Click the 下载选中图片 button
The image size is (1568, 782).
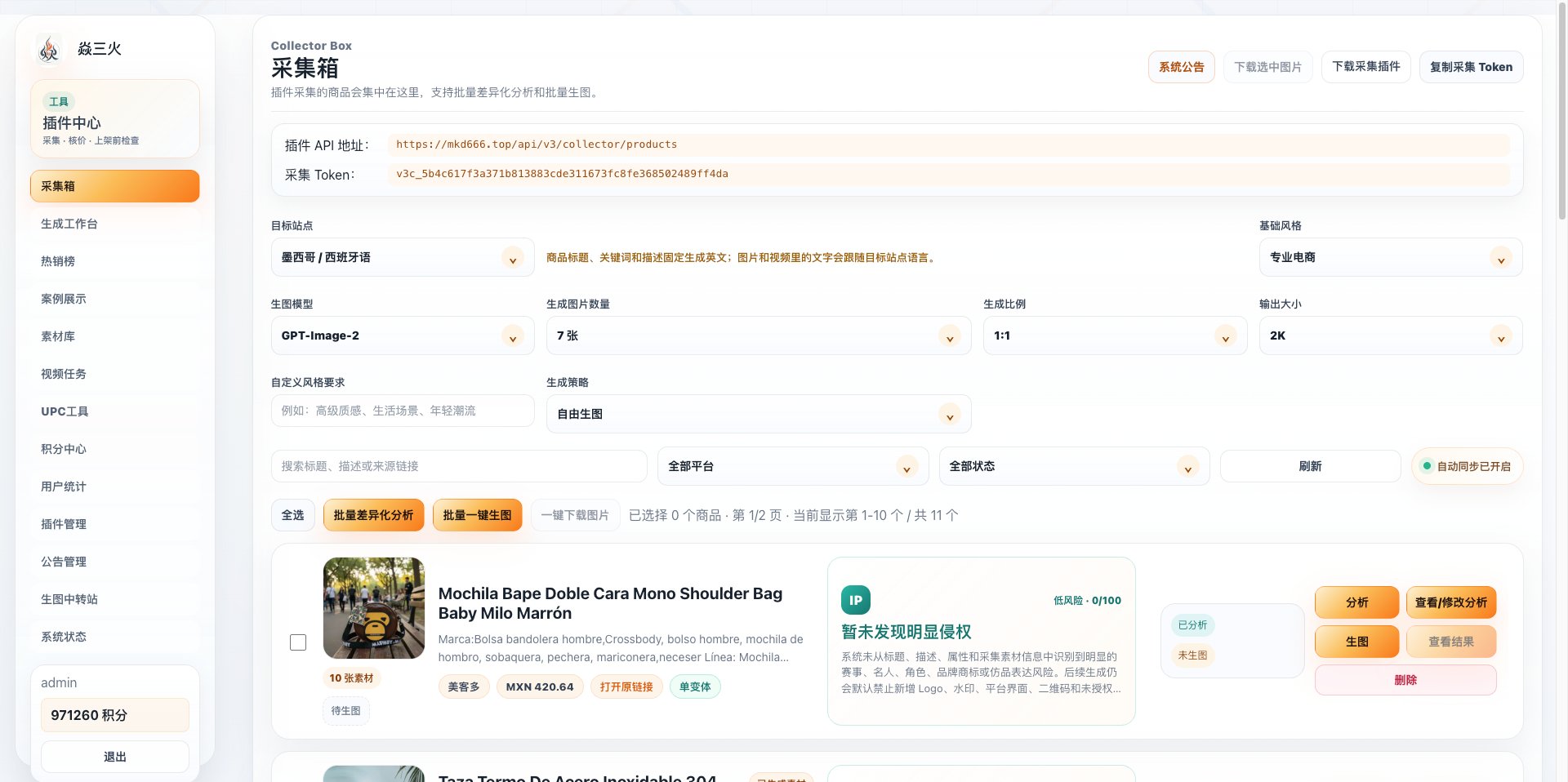pos(1267,67)
